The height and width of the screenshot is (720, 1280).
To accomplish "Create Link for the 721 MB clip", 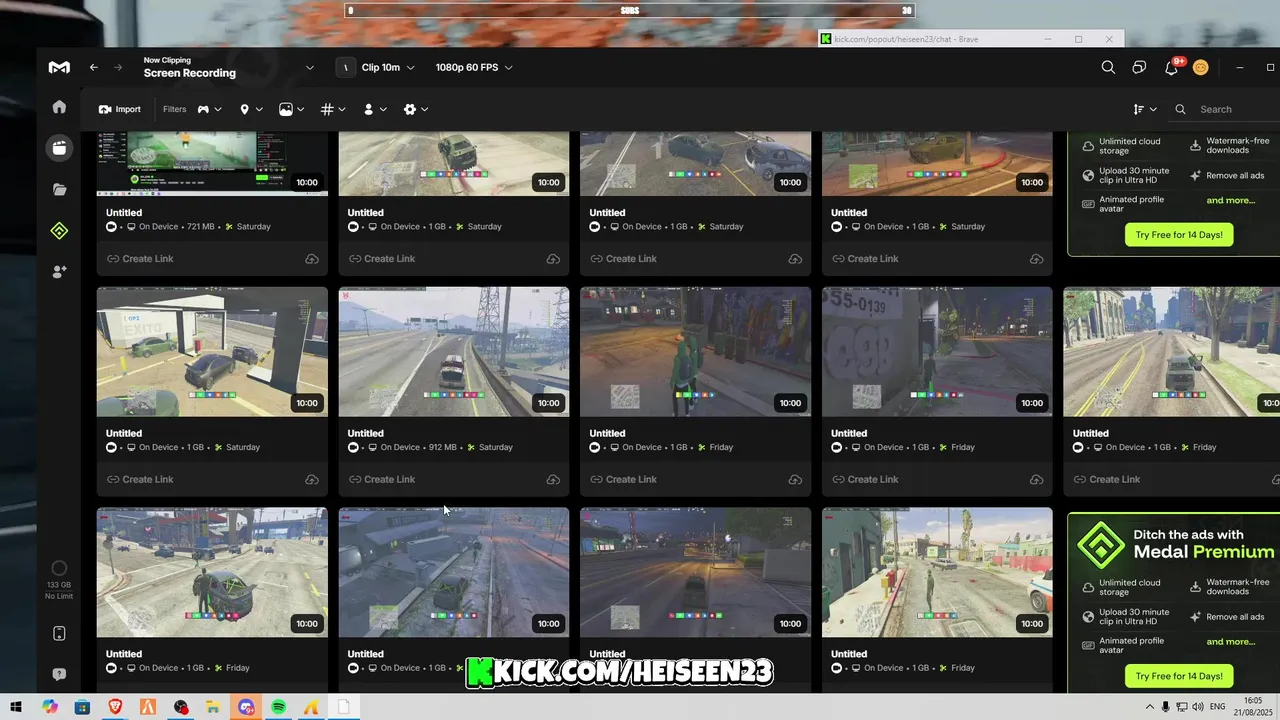I will (x=141, y=259).
